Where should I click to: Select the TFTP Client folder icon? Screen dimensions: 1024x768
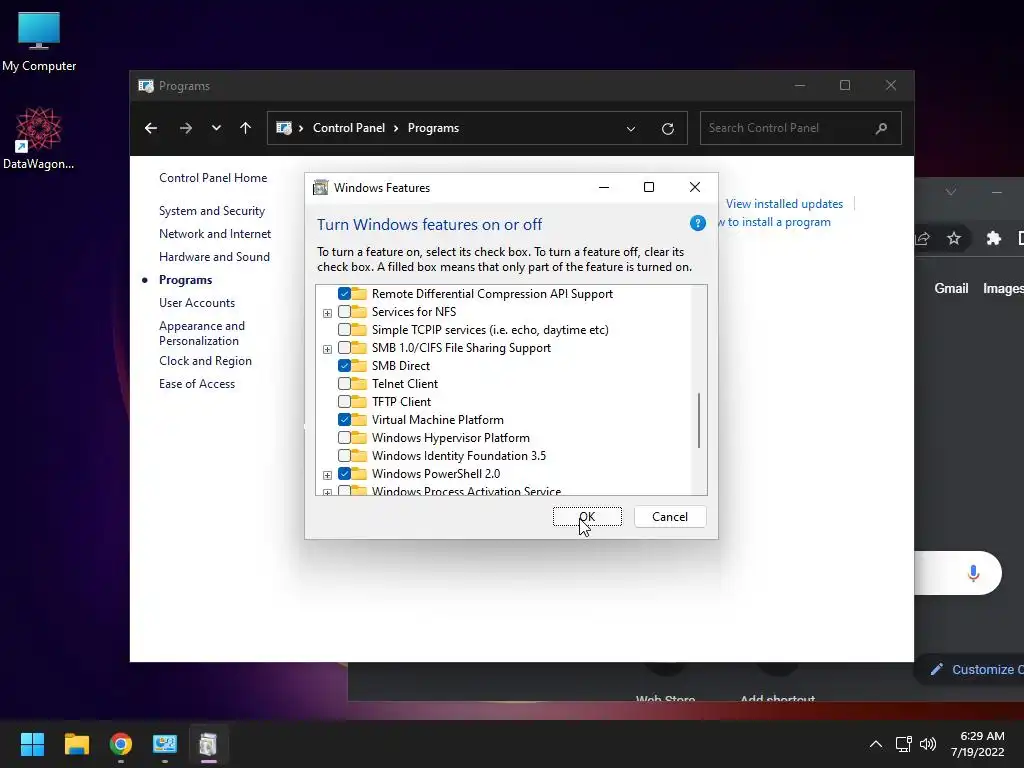[359, 402]
